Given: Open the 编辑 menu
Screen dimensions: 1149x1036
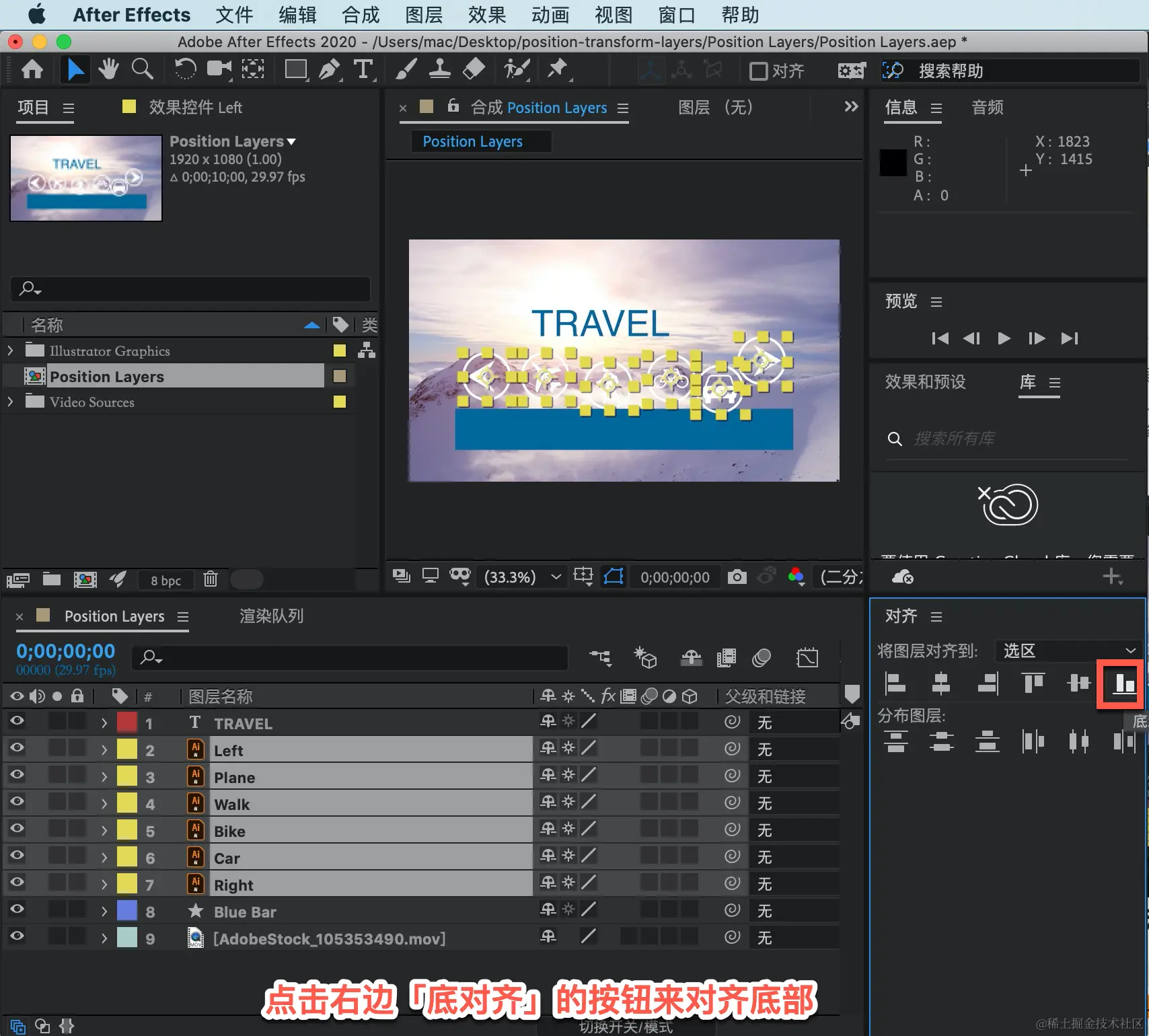Looking at the screenshot, I should click(x=297, y=15).
